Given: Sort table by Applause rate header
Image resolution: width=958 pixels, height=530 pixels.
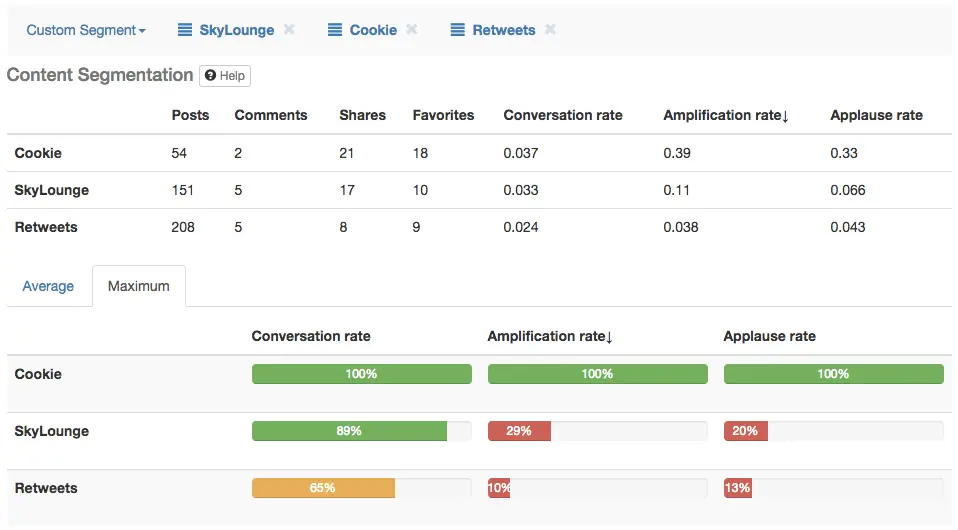Looking at the screenshot, I should coord(876,115).
